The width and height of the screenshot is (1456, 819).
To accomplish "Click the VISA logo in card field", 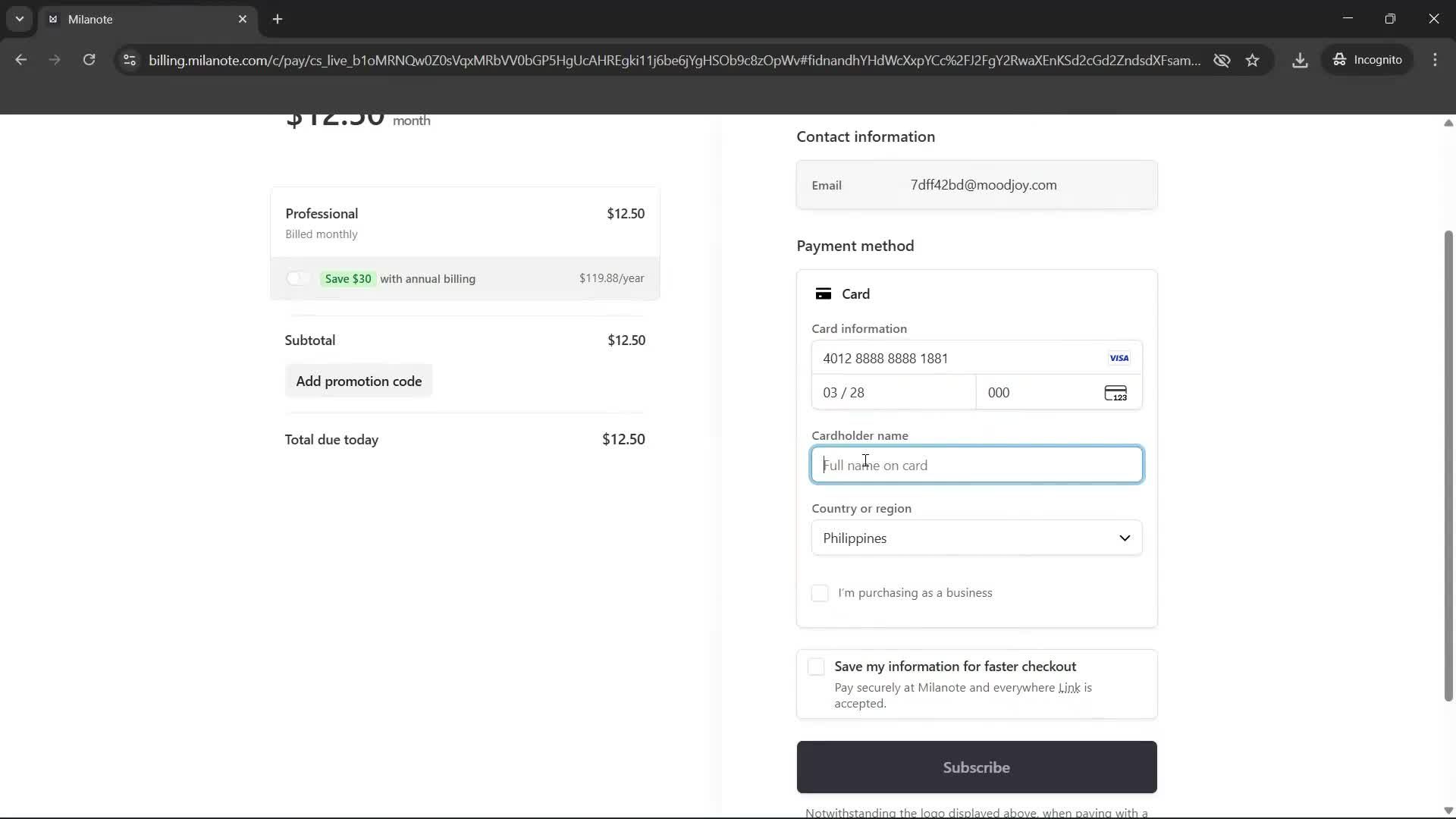I will [x=1119, y=357].
